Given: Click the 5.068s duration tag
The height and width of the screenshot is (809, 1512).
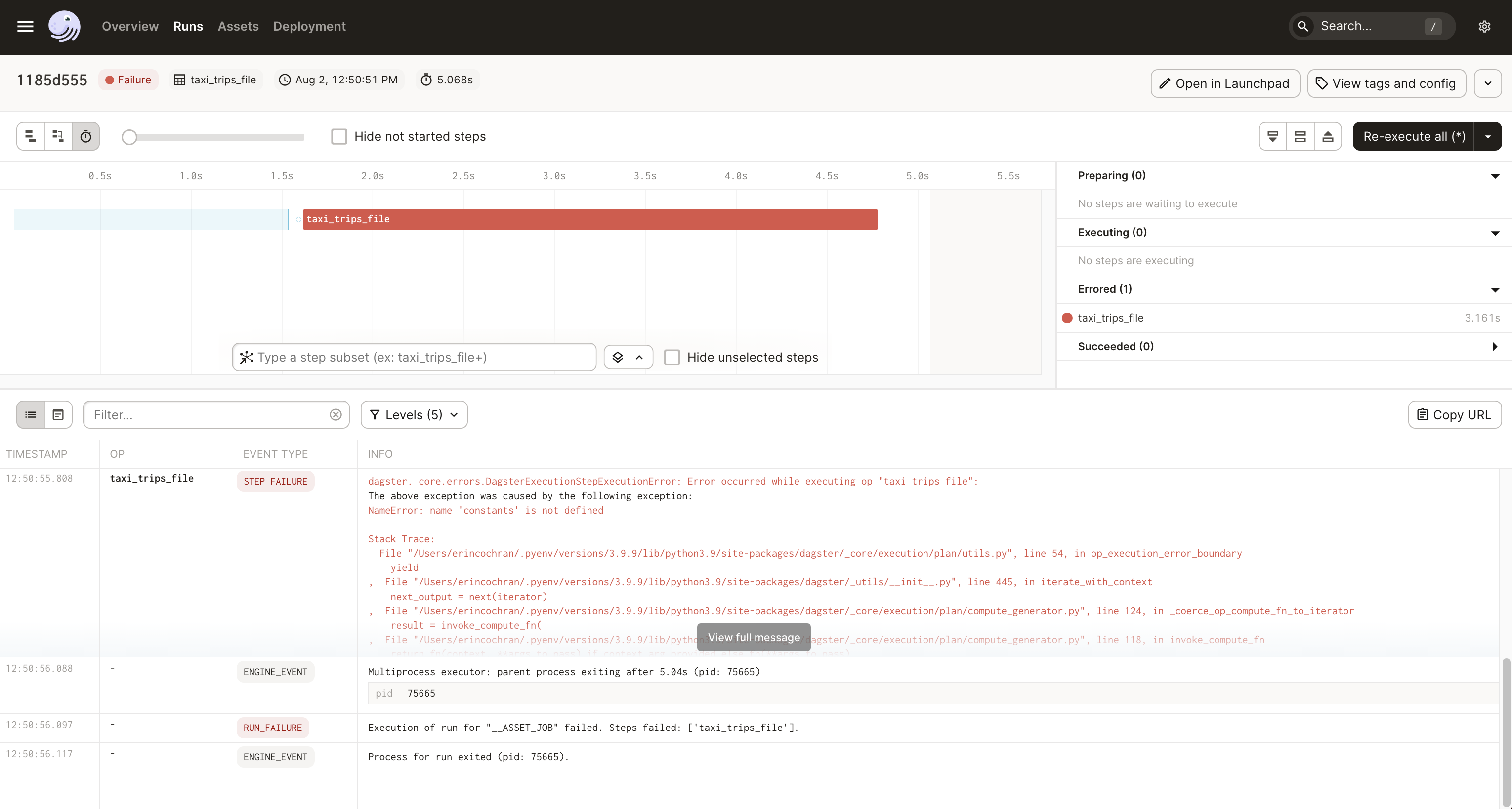Looking at the screenshot, I should [x=447, y=80].
